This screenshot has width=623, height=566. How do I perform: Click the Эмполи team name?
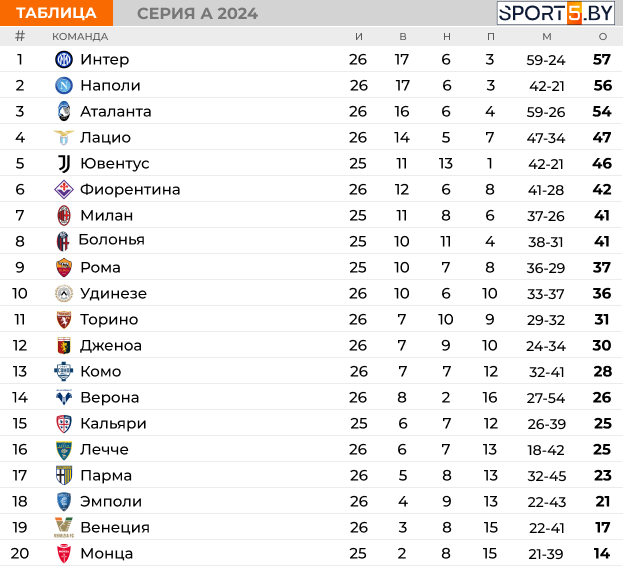tap(111, 501)
